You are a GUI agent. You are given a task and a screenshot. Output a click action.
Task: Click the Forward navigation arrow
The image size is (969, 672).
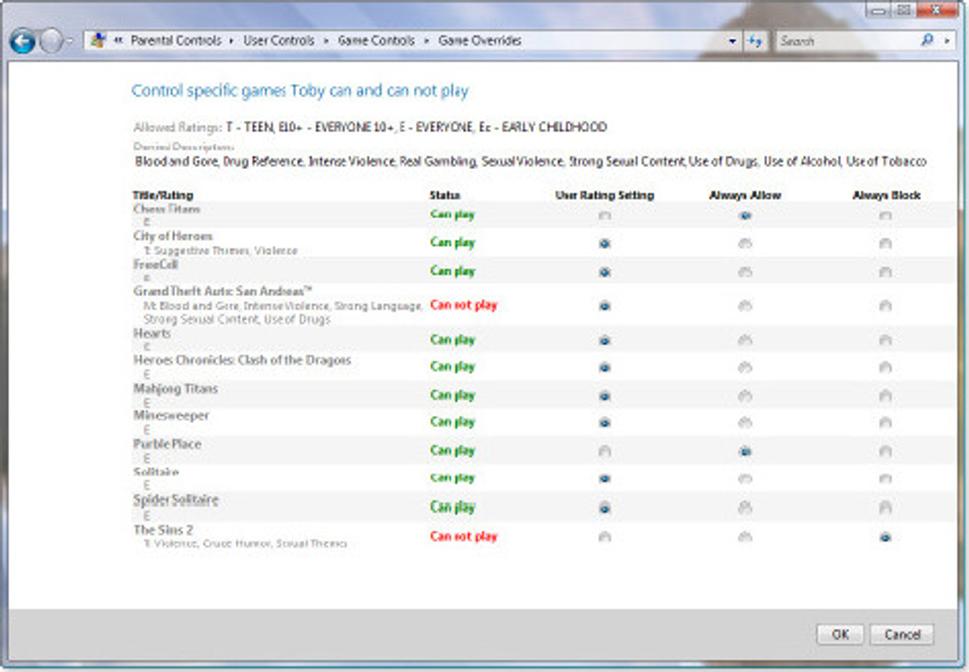(x=51, y=41)
